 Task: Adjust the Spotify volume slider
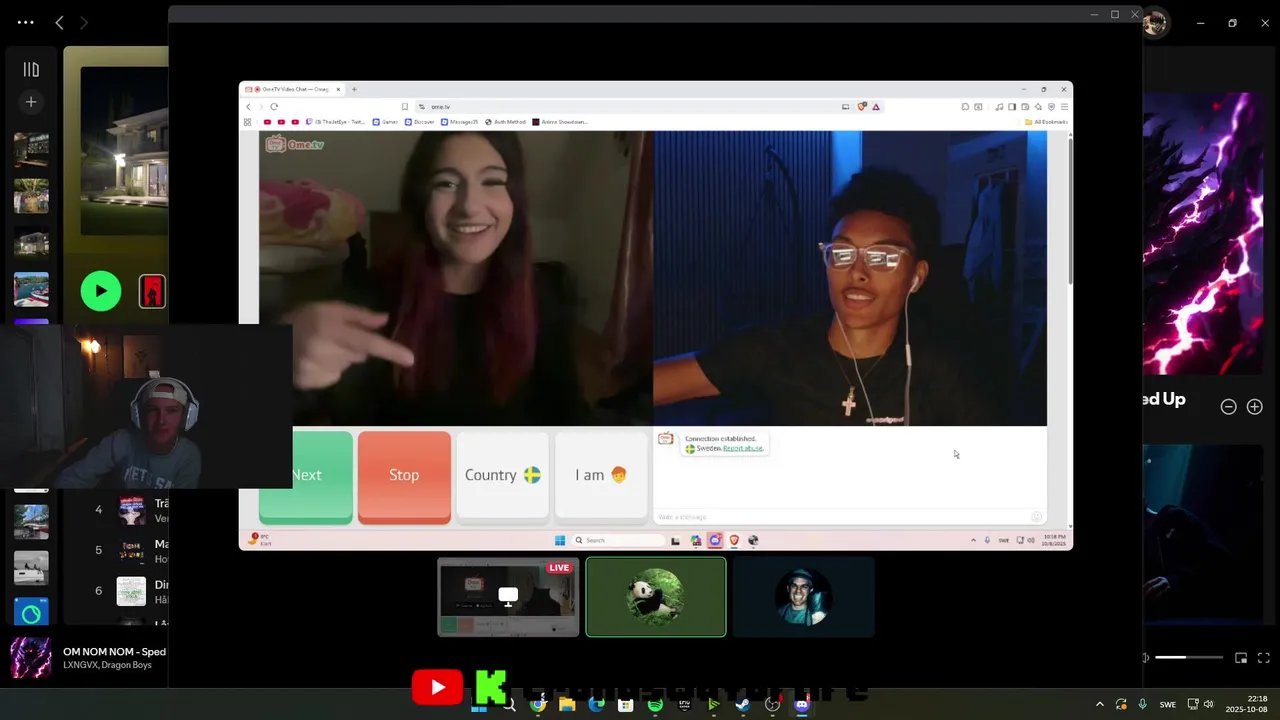1189,658
